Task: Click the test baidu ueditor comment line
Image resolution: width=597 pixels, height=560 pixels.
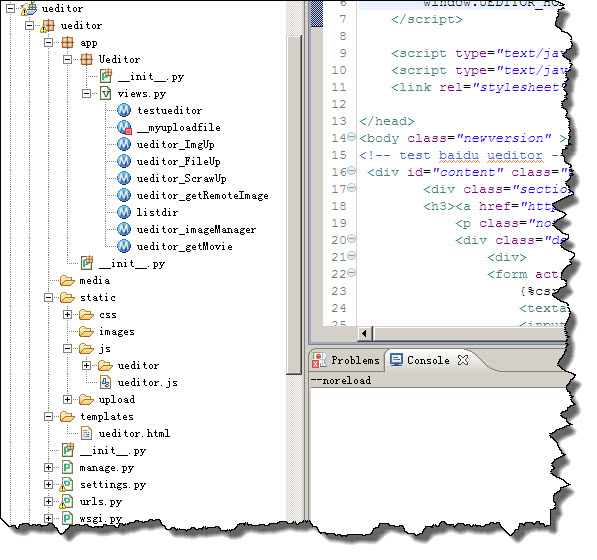Action: point(460,155)
